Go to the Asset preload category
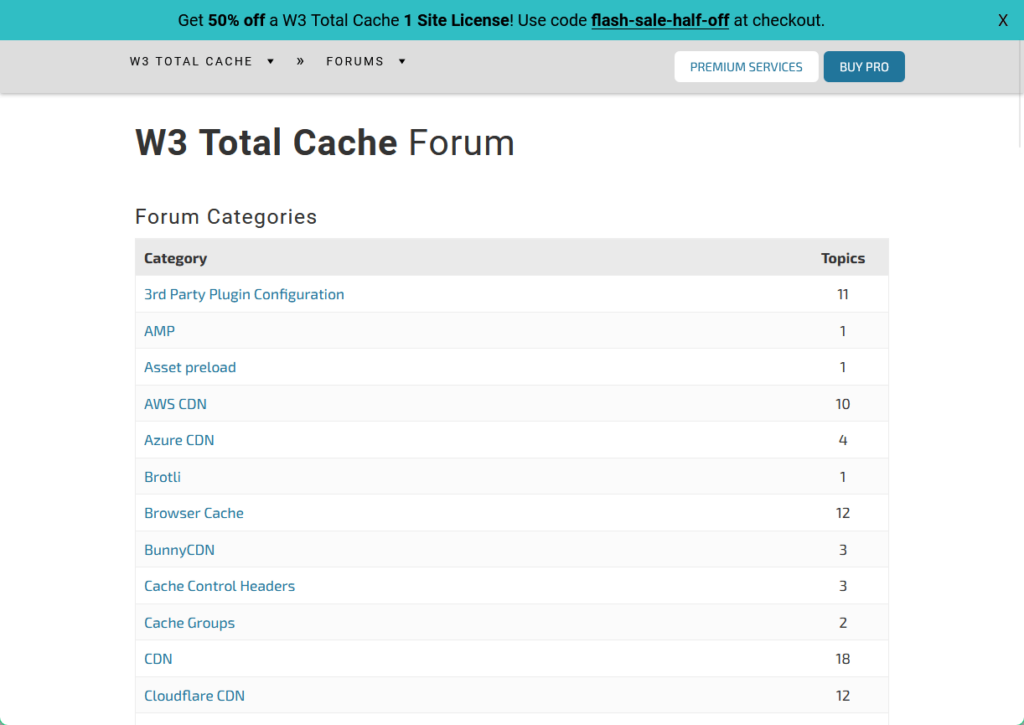 point(190,367)
